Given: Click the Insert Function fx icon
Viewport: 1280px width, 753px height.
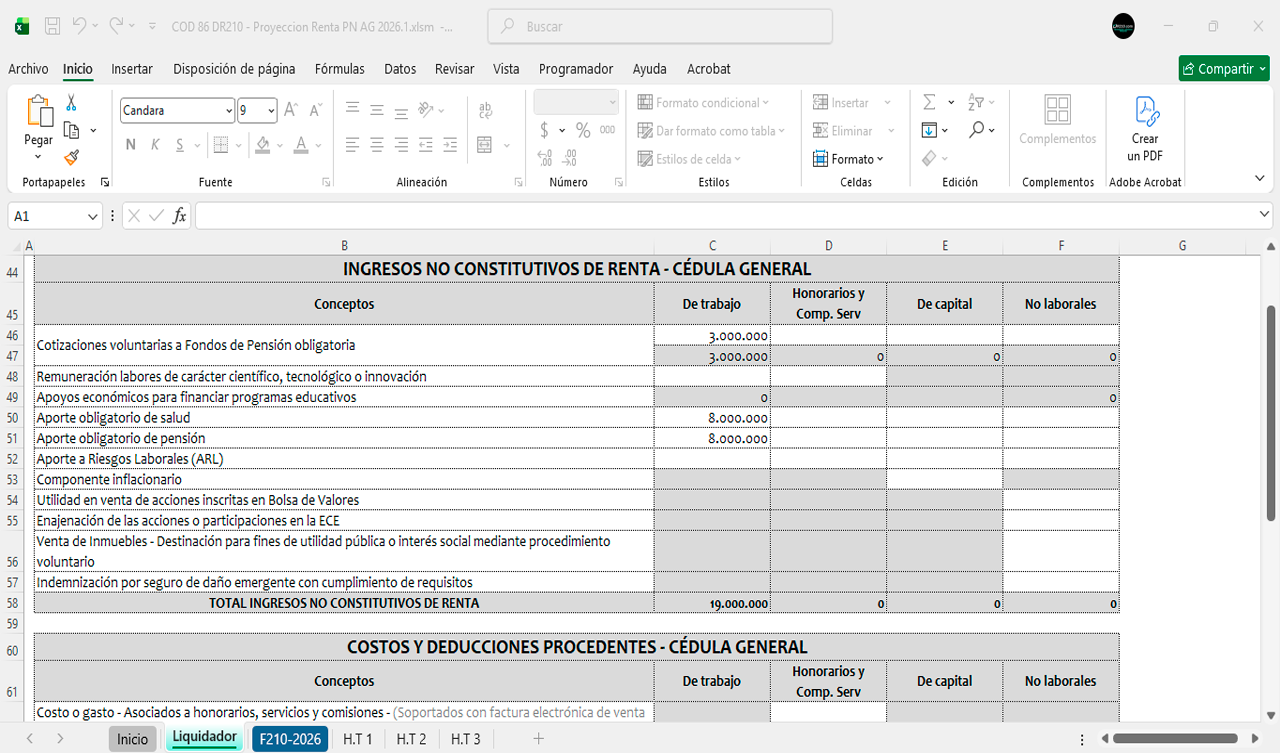Looking at the screenshot, I should (x=179, y=216).
